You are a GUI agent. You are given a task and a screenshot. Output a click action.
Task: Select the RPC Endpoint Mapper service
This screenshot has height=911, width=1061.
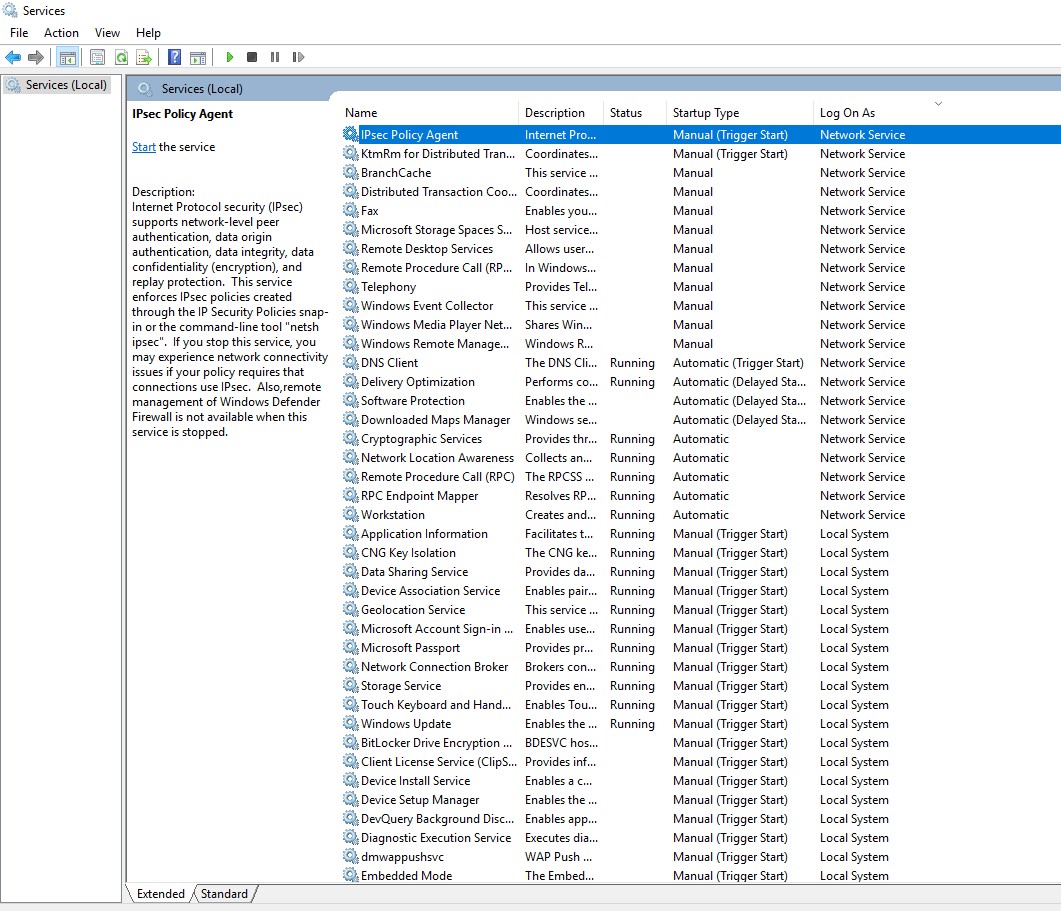click(700, 495)
